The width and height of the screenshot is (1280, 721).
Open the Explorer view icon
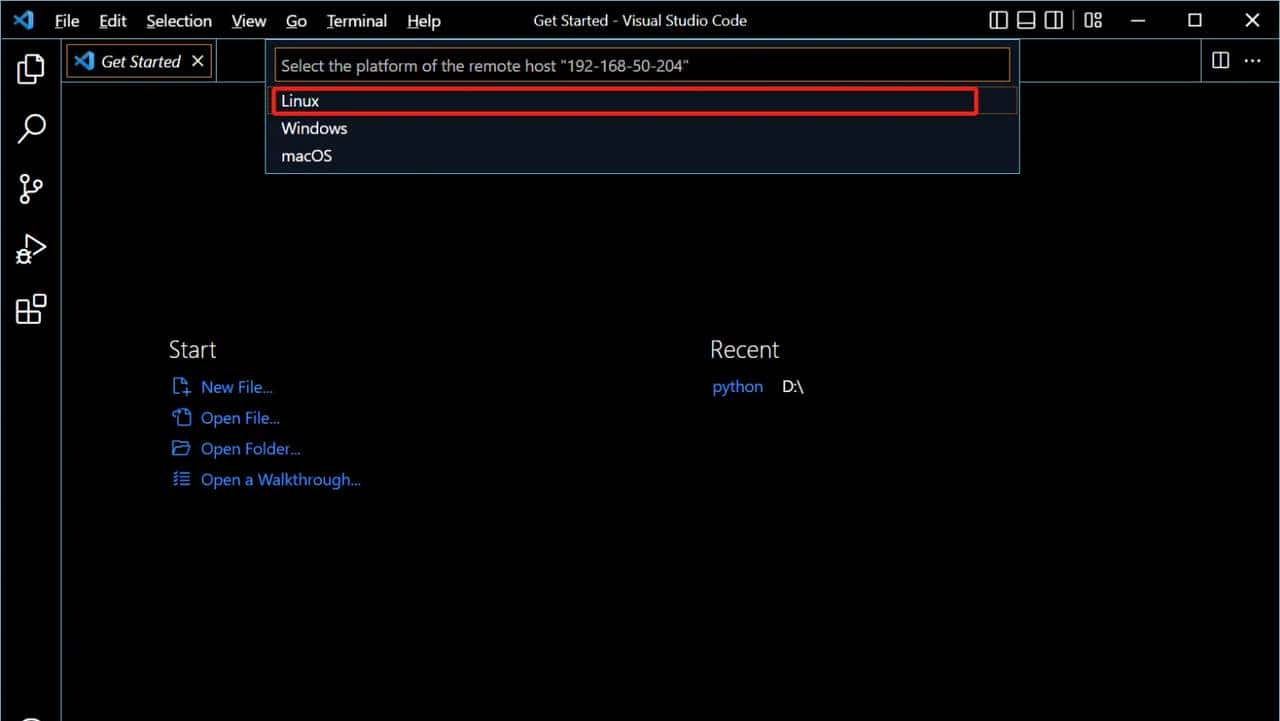[x=31, y=68]
